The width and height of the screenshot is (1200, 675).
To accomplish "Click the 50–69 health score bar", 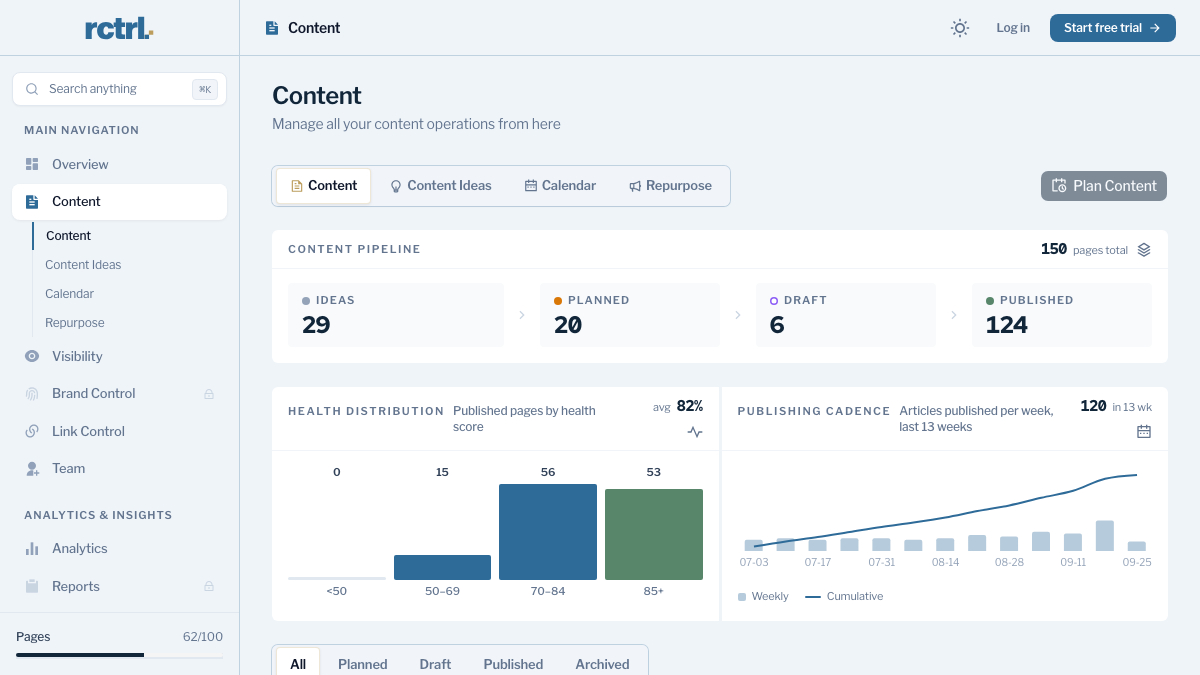I will coord(442,567).
